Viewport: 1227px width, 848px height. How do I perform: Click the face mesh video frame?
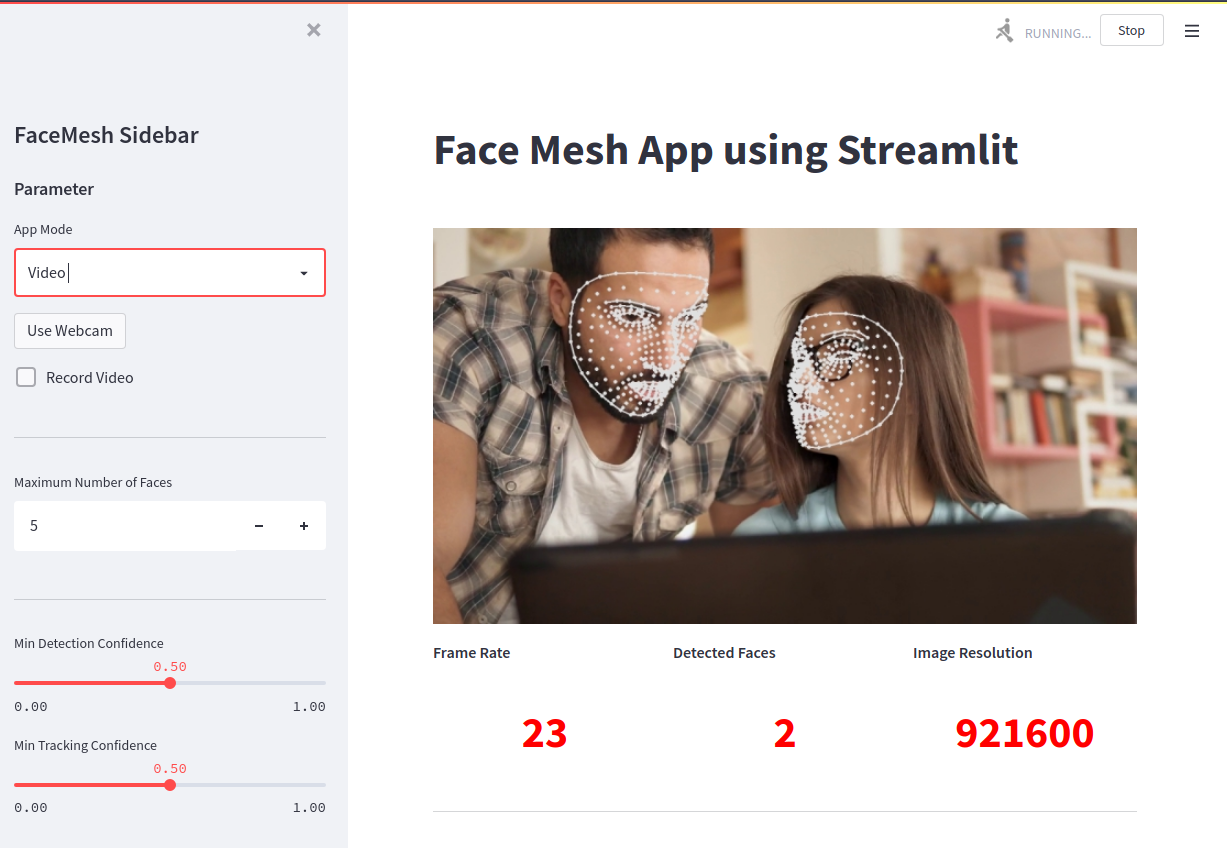click(785, 426)
